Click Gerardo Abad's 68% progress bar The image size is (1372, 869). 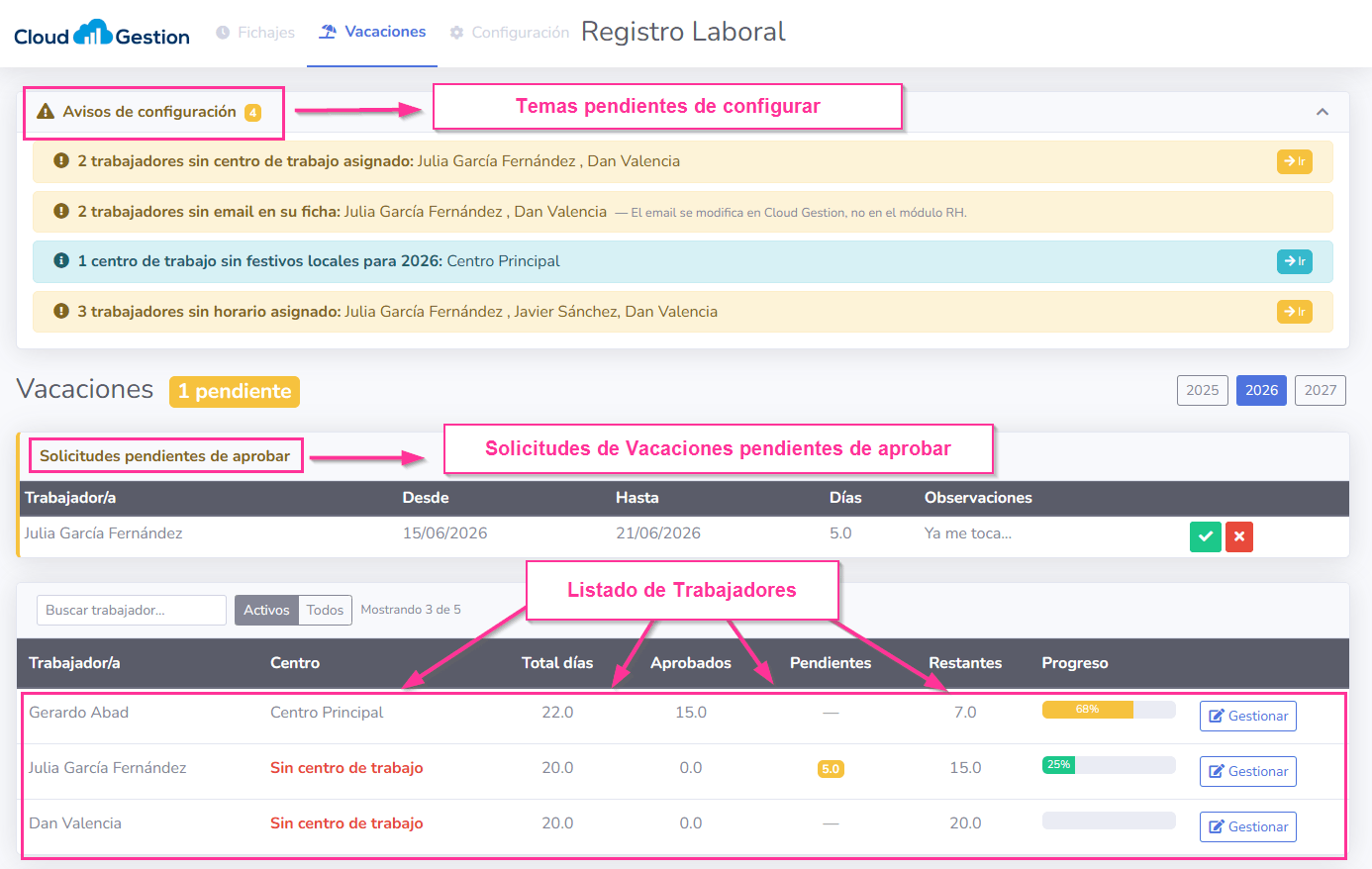pyautogui.click(x=1109, y=710)
